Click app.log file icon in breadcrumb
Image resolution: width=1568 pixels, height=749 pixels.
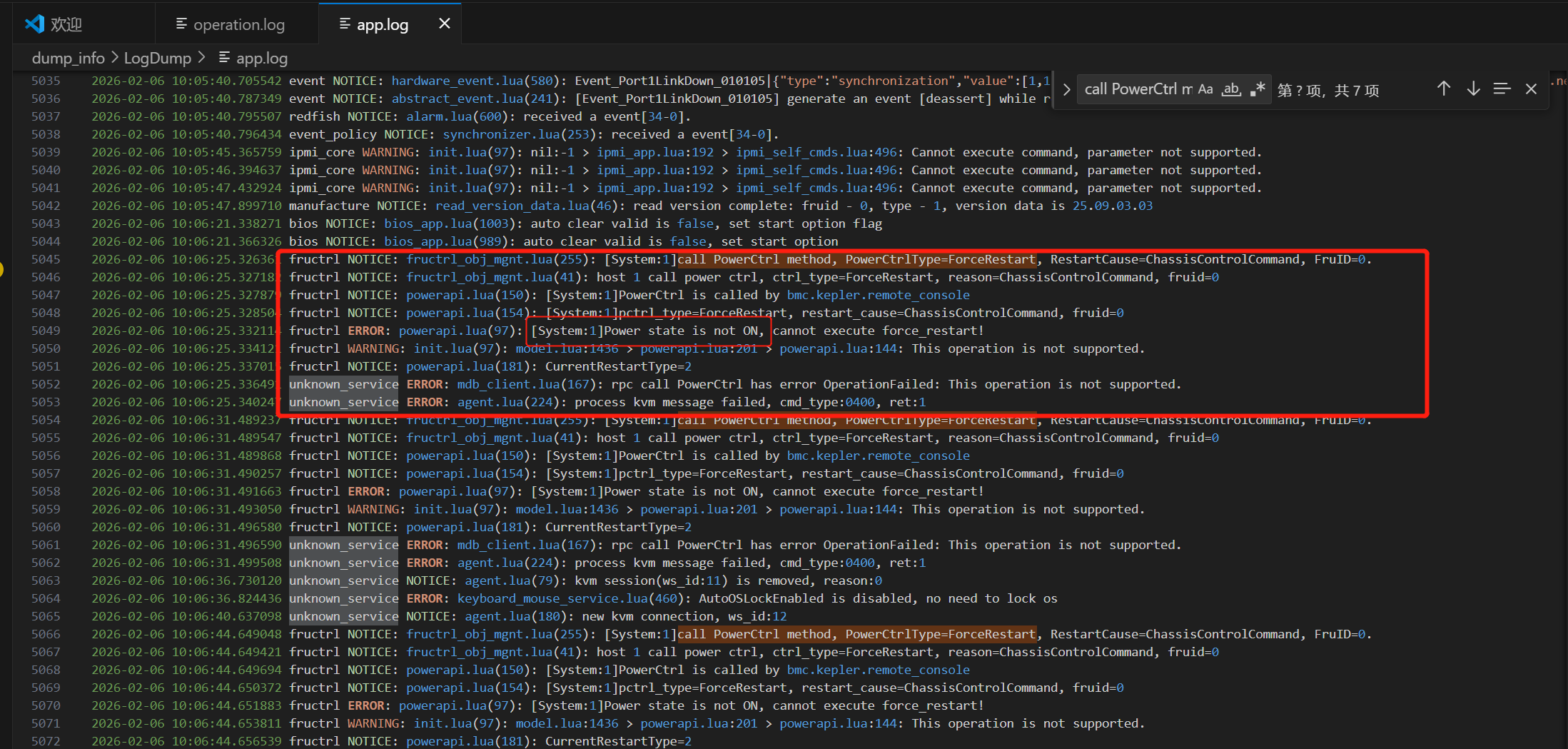pos(224,57)
